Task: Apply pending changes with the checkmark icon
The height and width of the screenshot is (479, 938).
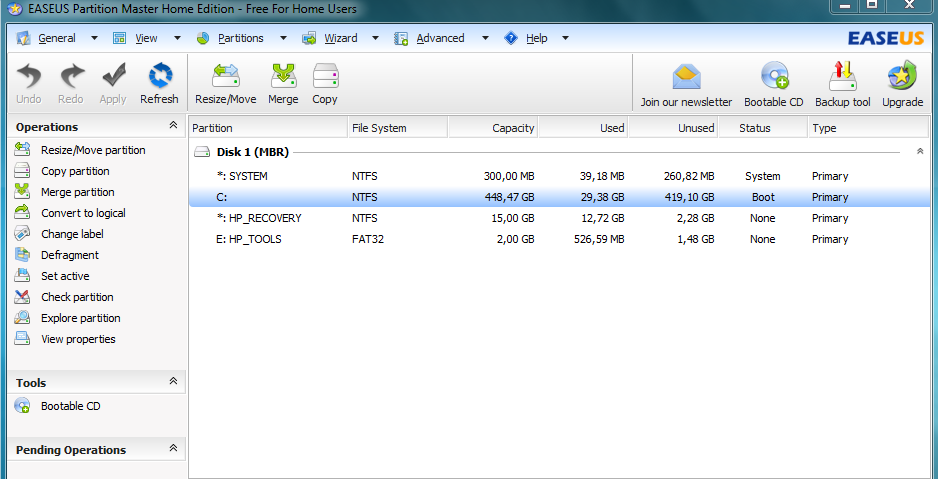Action: click(113, 76)
